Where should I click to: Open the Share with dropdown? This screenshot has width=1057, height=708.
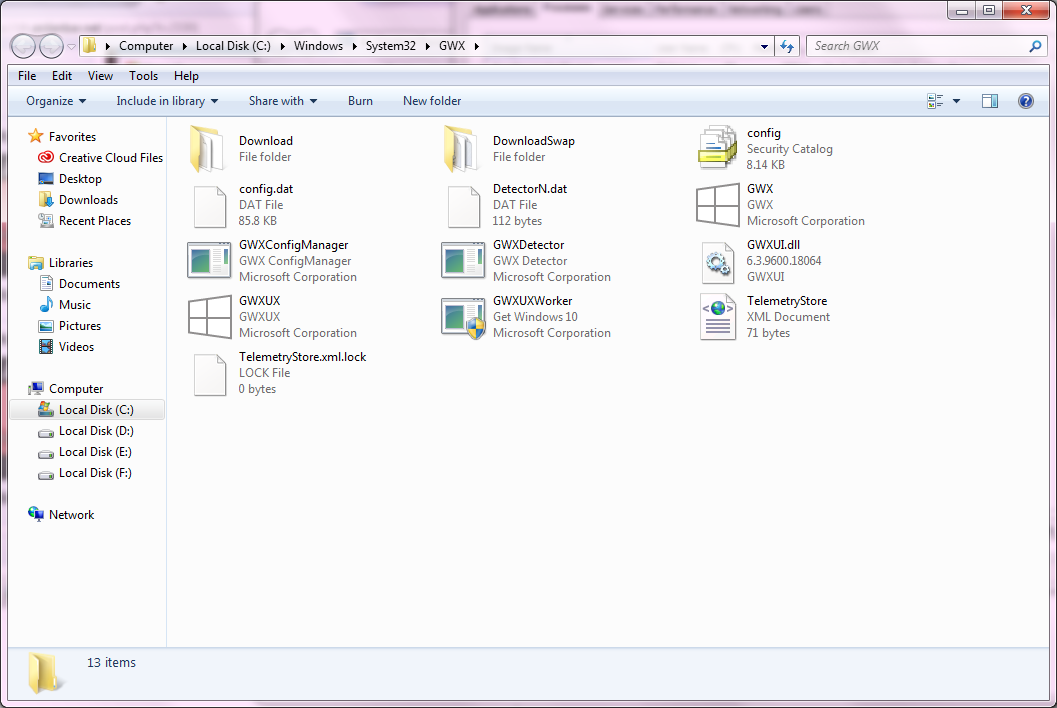click(x=282, y=101)
